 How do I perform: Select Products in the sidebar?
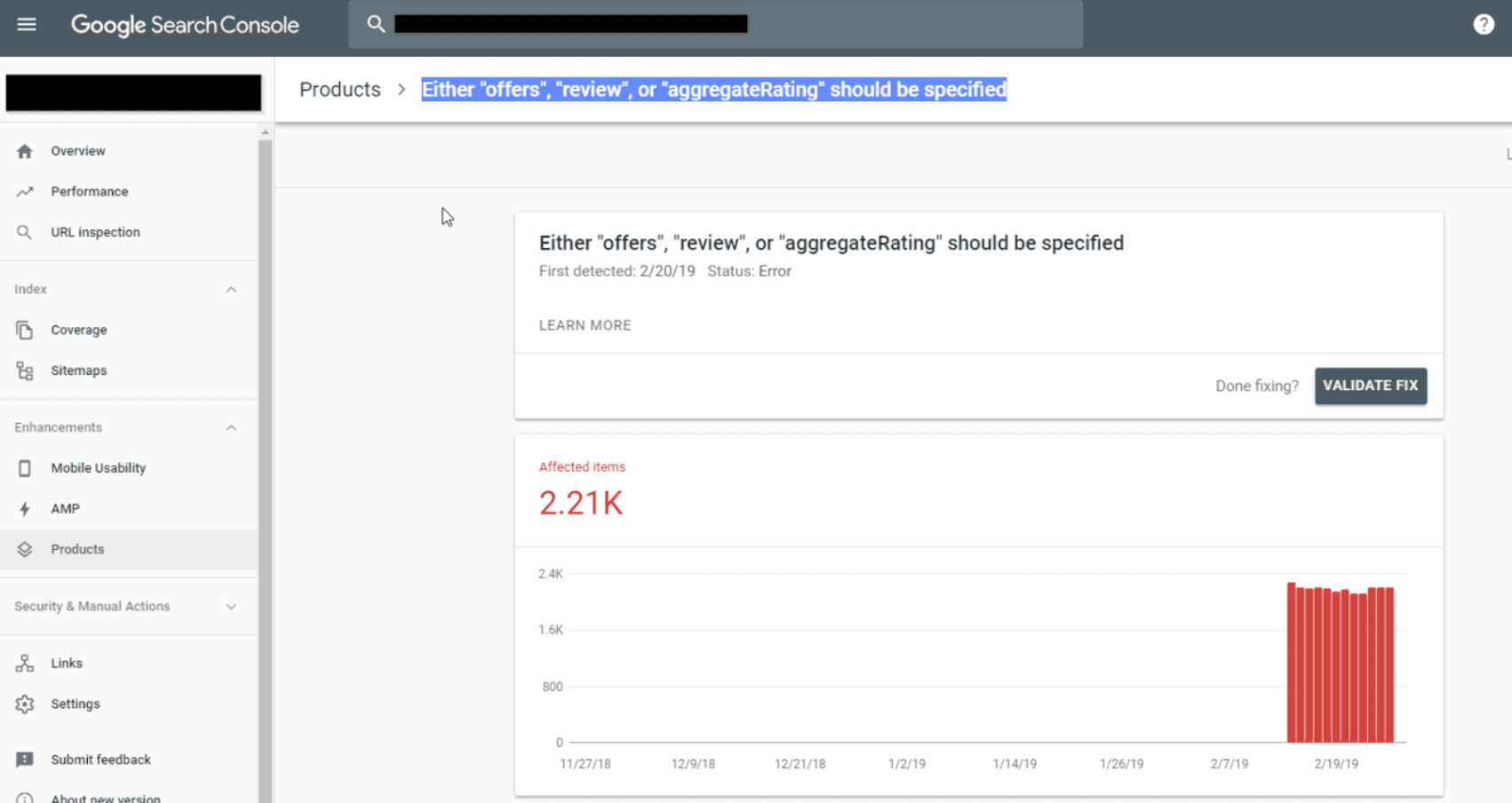[129, 550]
